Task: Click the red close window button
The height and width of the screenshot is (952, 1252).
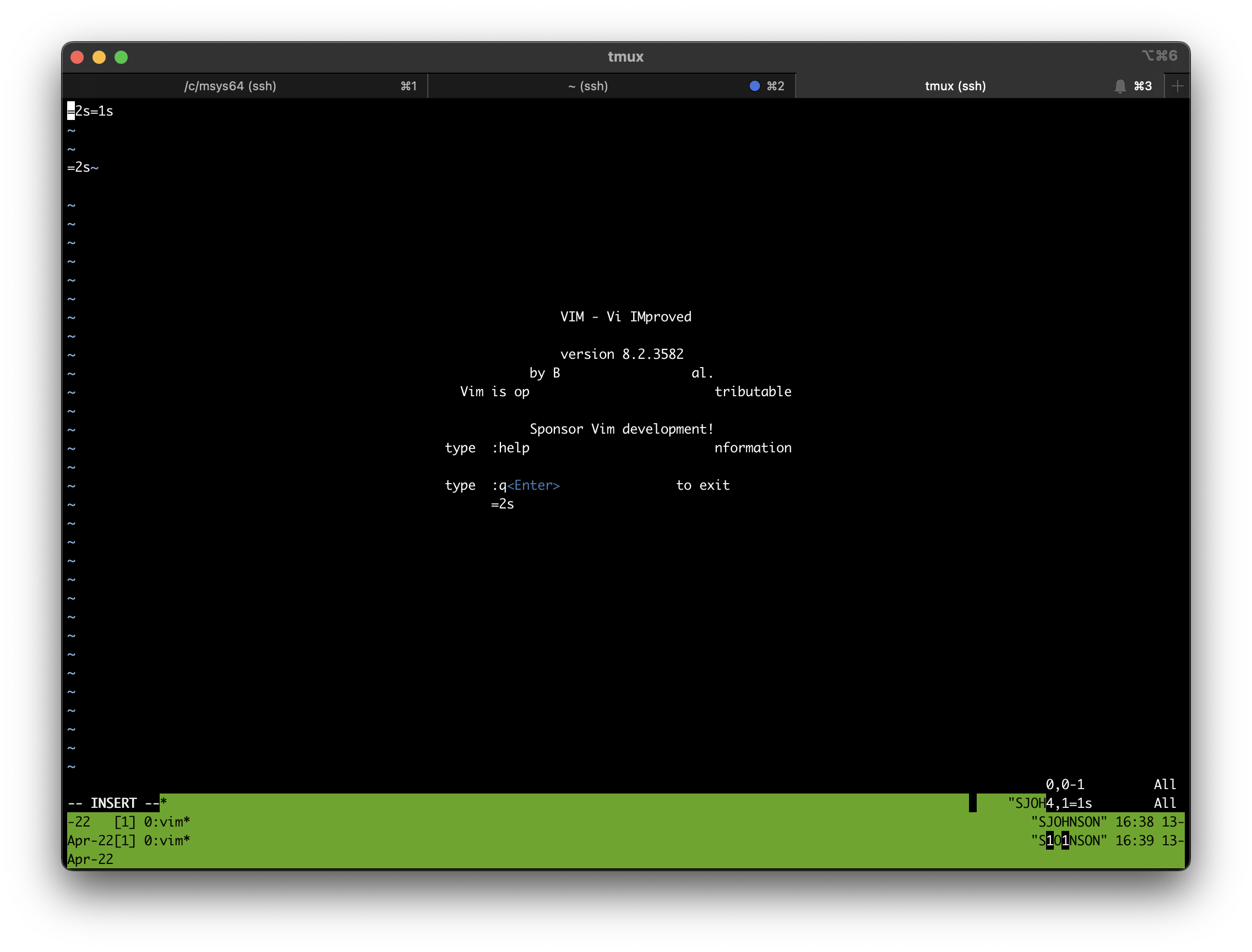Action: pyautogui.click(x=77, y=57)
